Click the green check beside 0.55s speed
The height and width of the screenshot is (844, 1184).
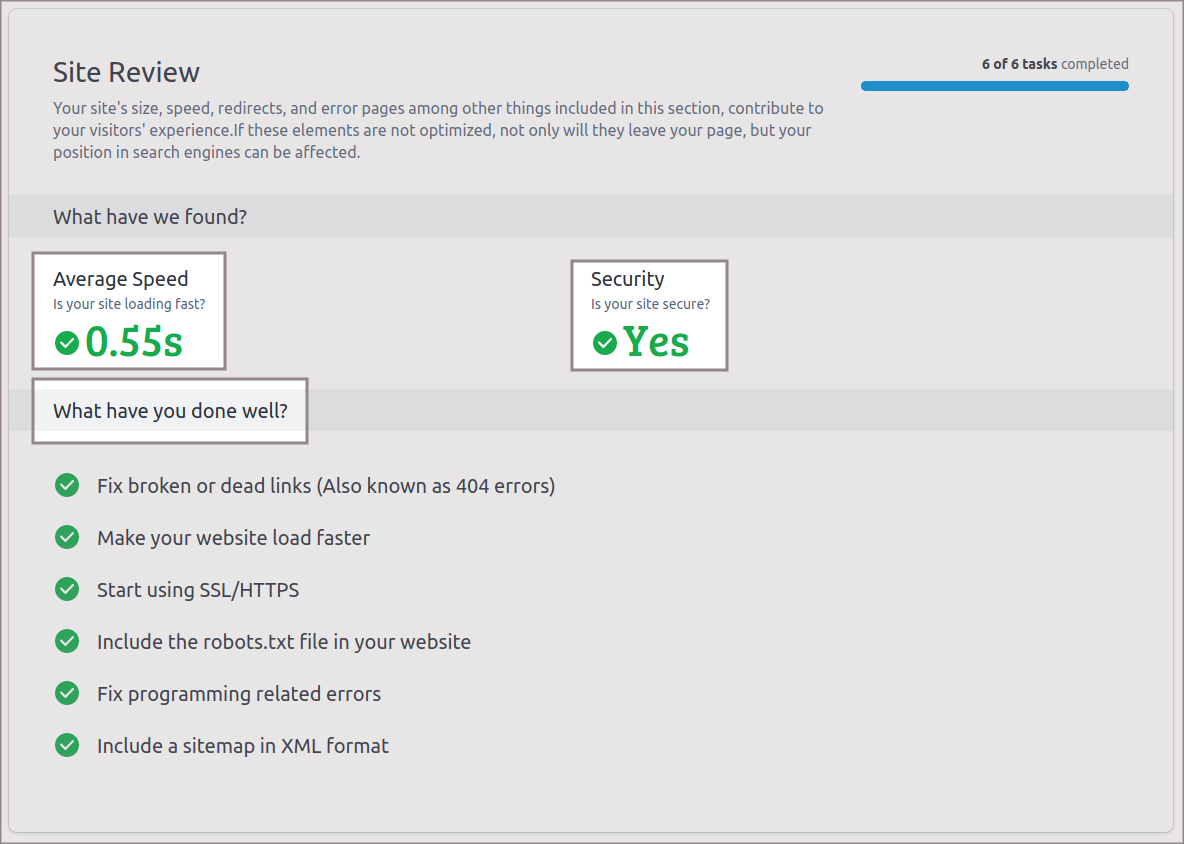click(67, 343)
